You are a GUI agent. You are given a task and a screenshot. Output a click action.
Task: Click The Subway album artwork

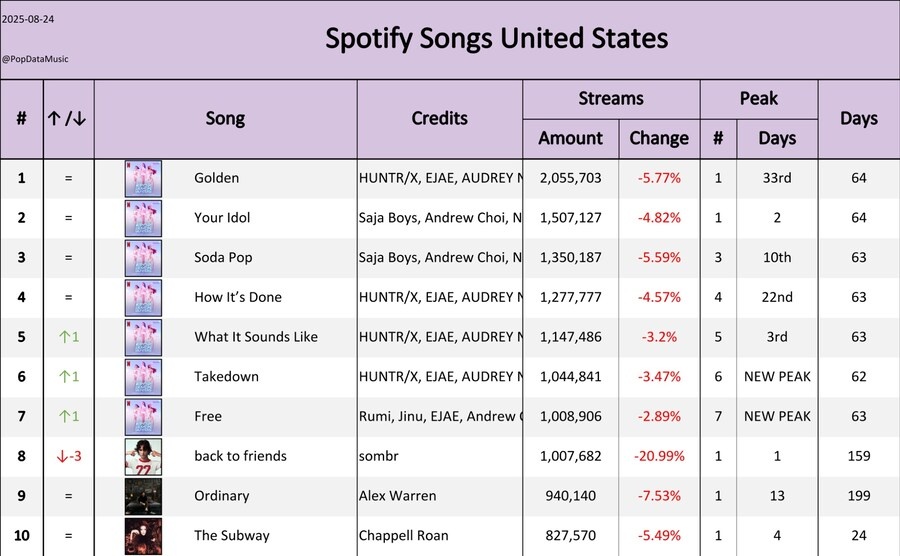[143, 535]
